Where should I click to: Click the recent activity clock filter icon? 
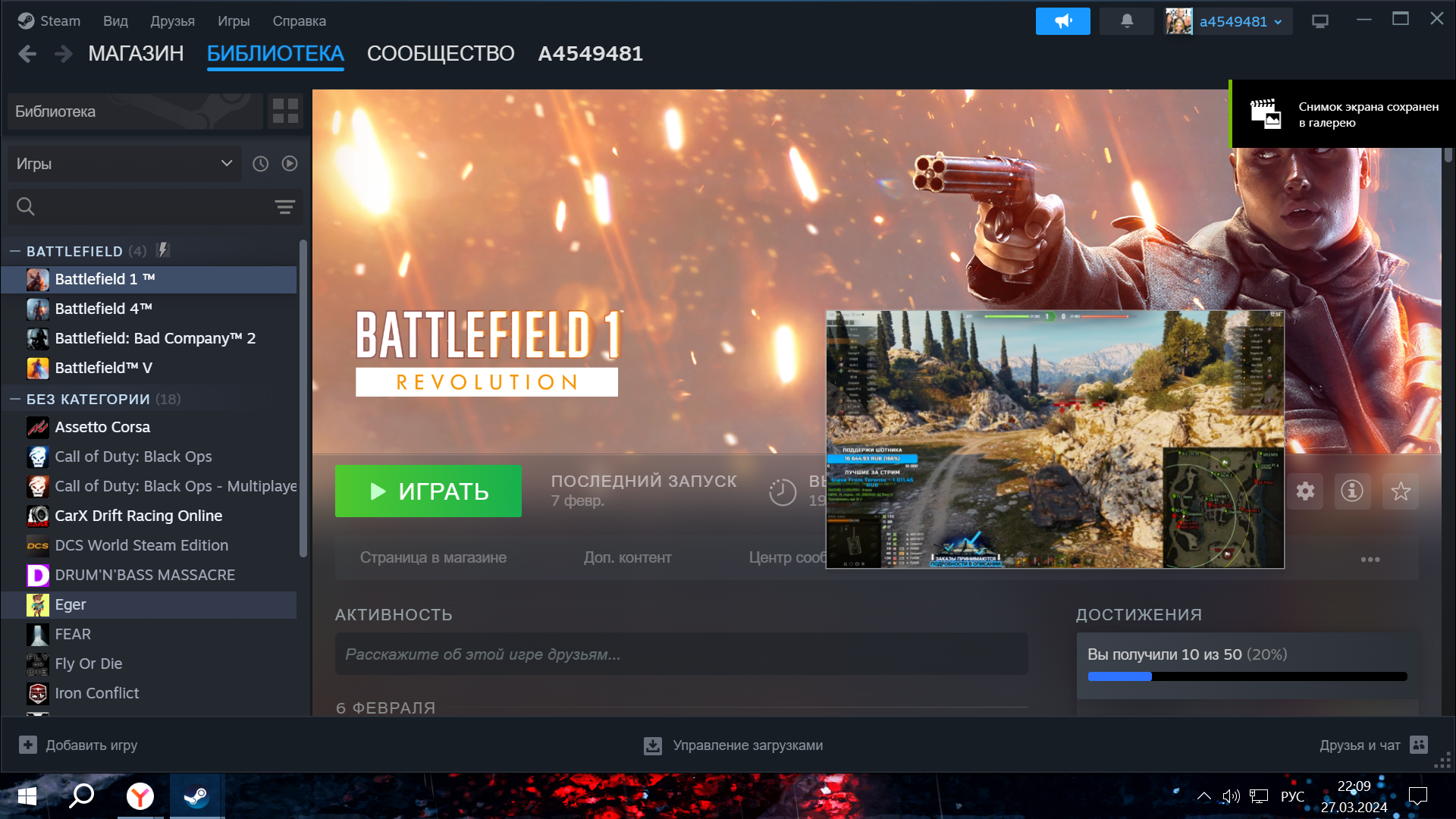260,164
